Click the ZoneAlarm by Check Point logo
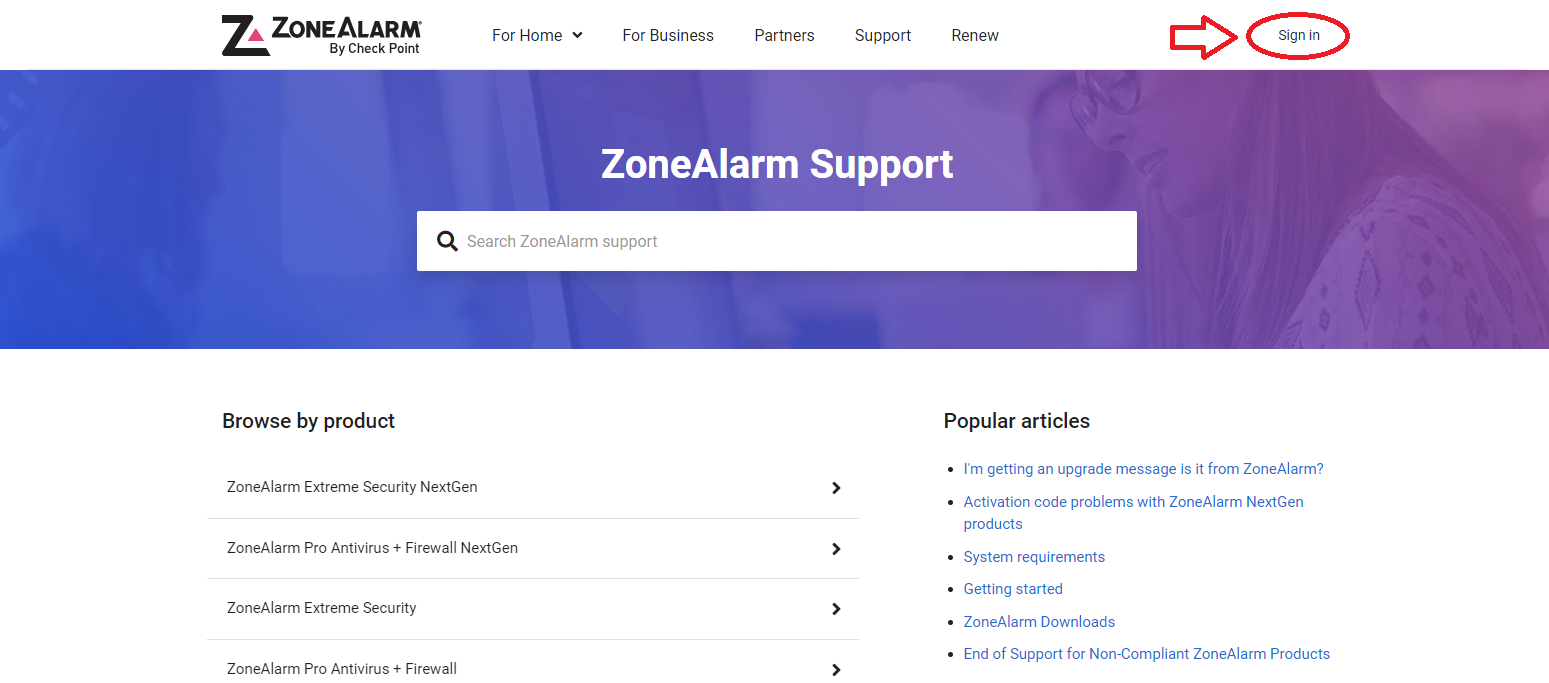 click(x=321, y=35)
